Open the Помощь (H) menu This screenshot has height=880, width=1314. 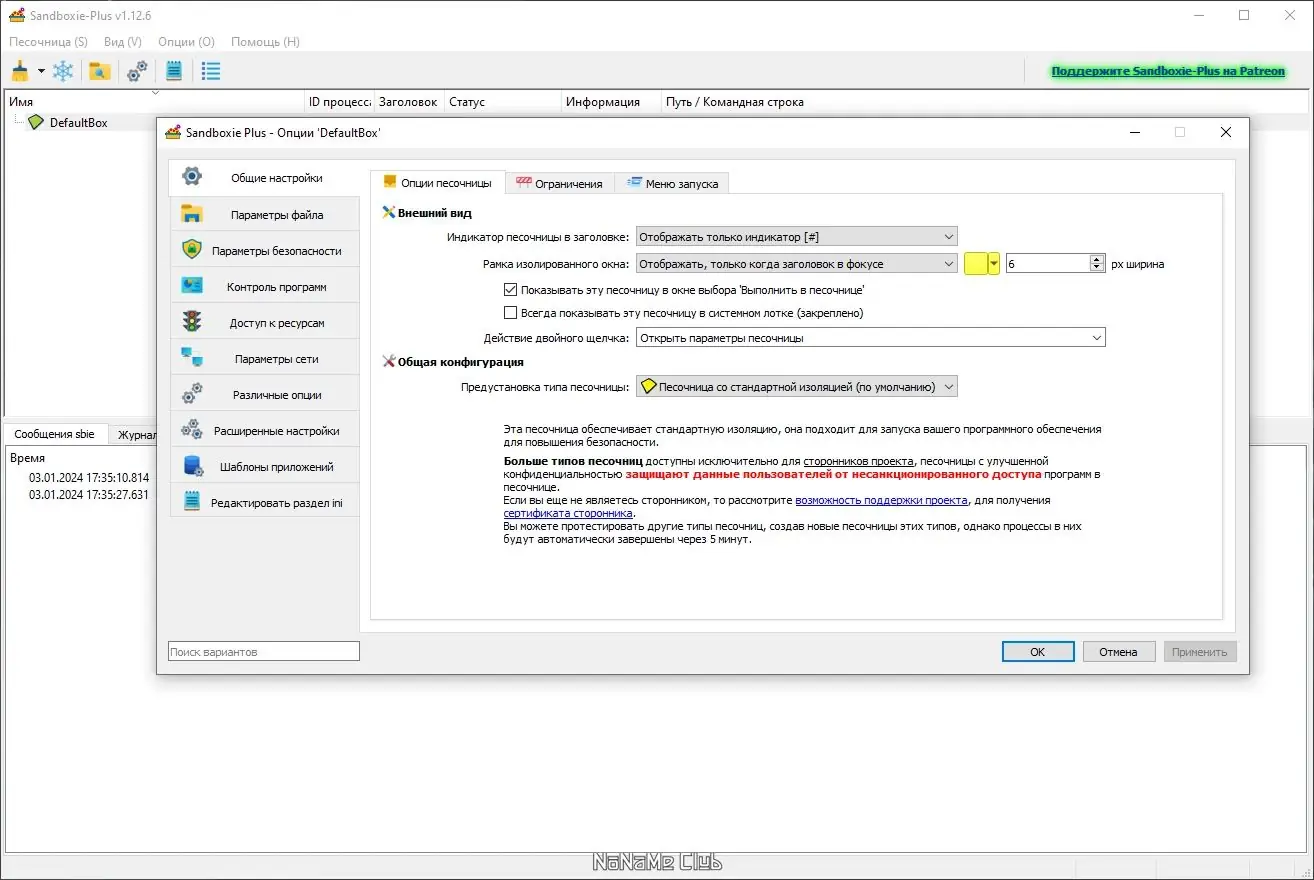coord(265,42)
